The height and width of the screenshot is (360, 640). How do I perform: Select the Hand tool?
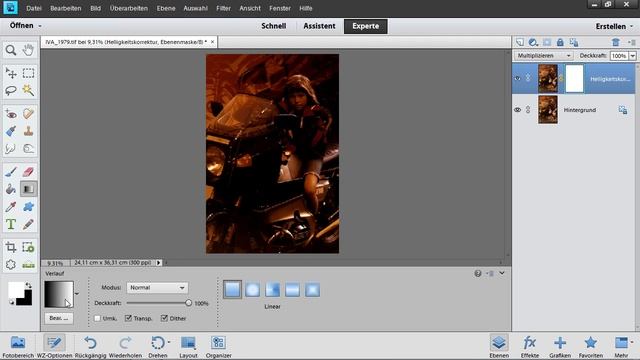28,50
